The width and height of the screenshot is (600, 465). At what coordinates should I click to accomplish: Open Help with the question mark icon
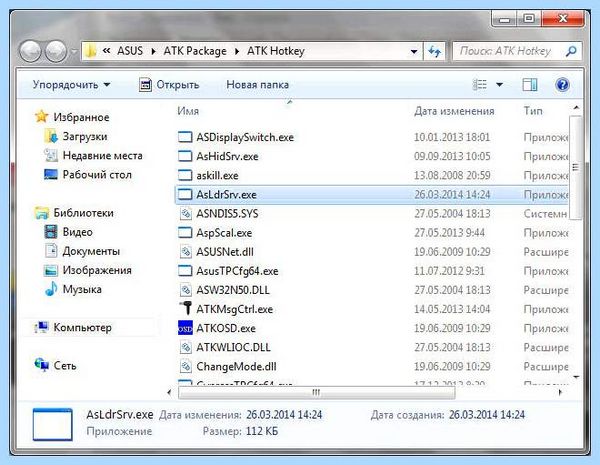point(562,85)
